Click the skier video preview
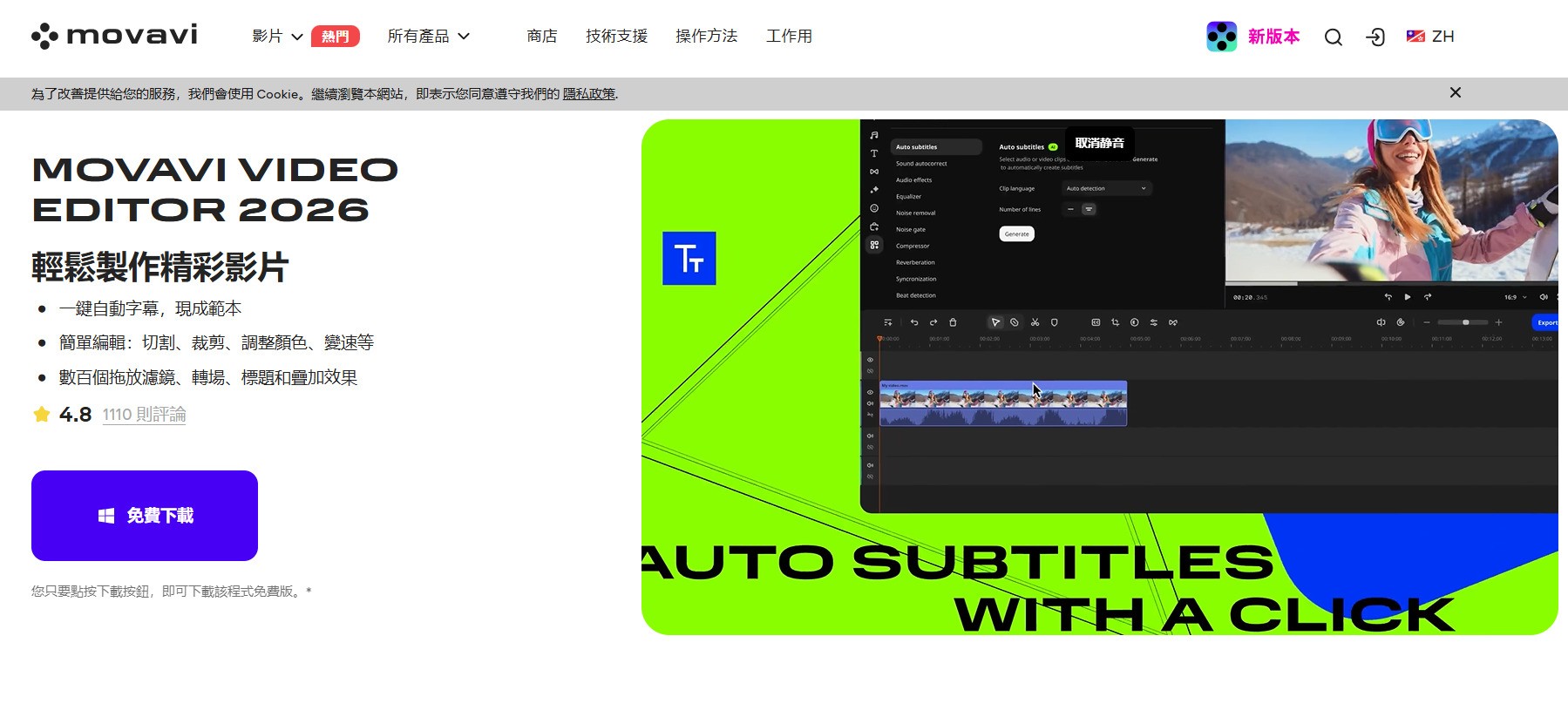 pyautogui.click(x=1391, y=199)
